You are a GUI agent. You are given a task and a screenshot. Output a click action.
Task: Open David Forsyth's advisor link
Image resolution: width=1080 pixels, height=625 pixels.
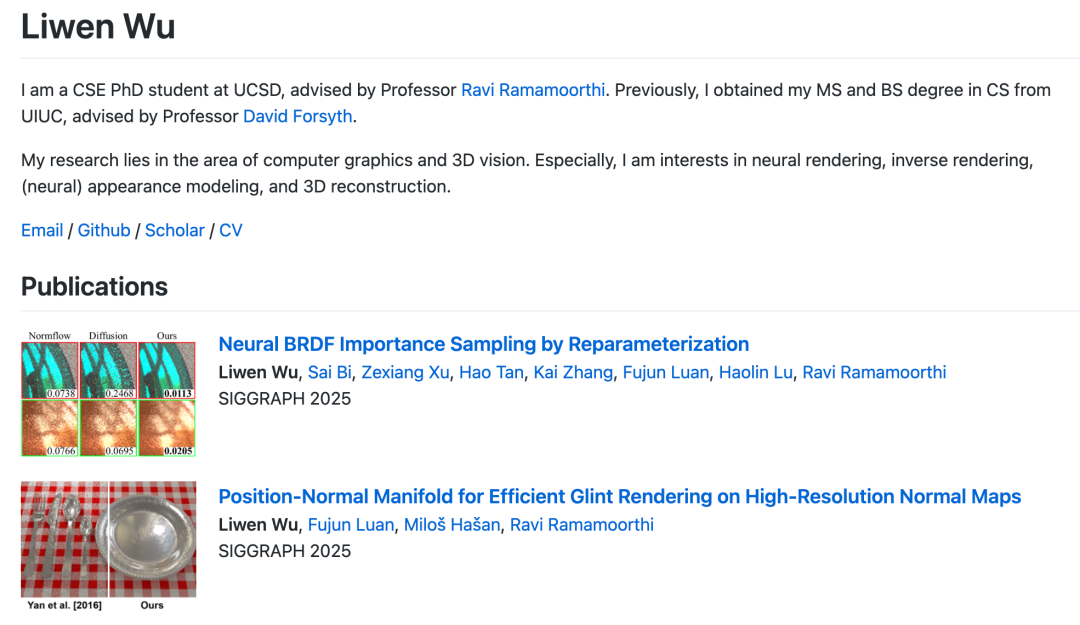point(297,116)
